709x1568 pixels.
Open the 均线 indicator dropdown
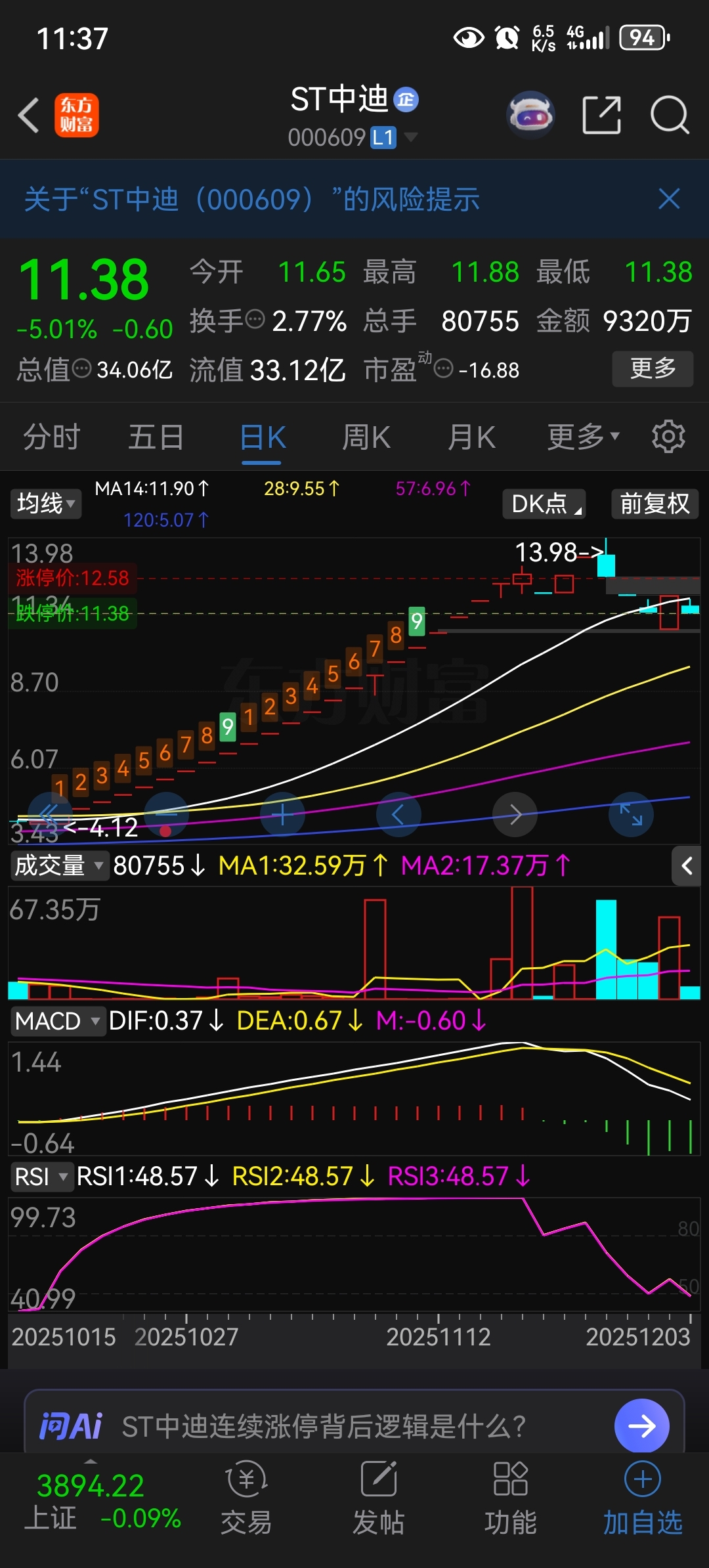pos(45,504)
